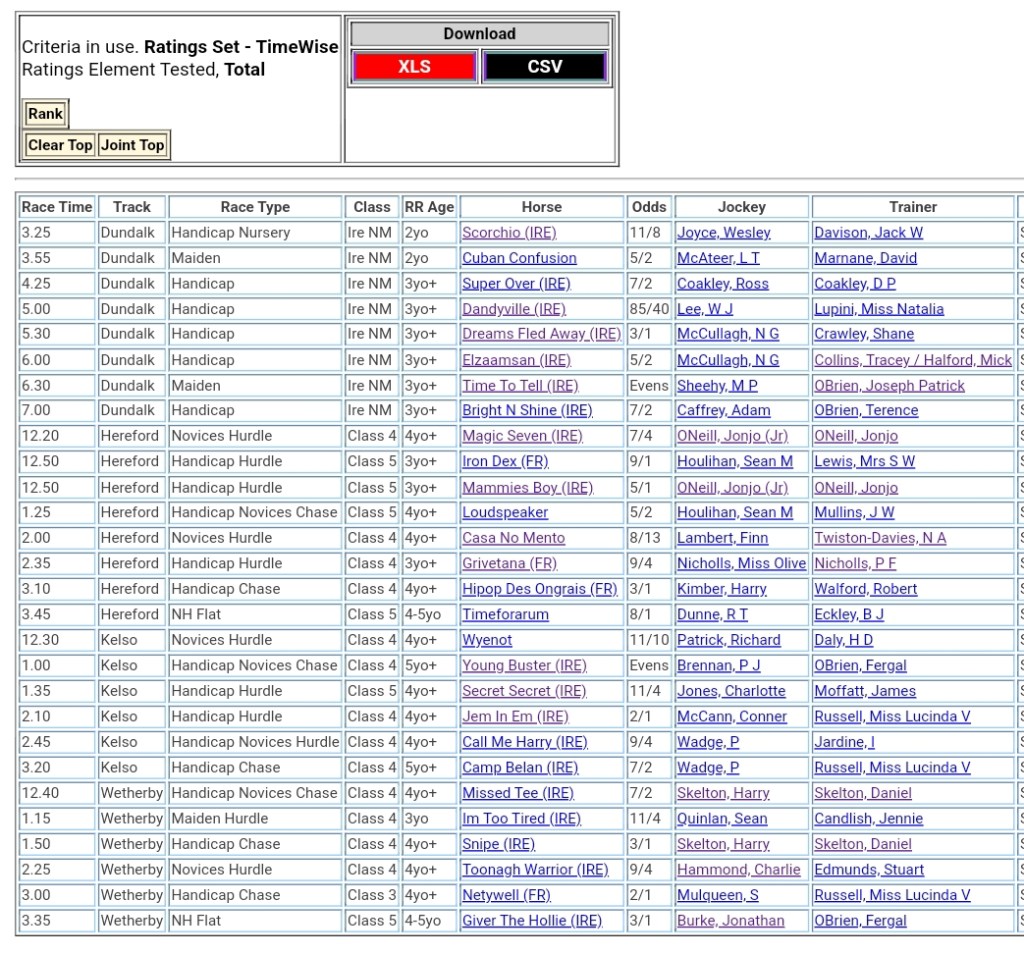Select horse Hipop Des Ongrais (FR)

point(539,589)
